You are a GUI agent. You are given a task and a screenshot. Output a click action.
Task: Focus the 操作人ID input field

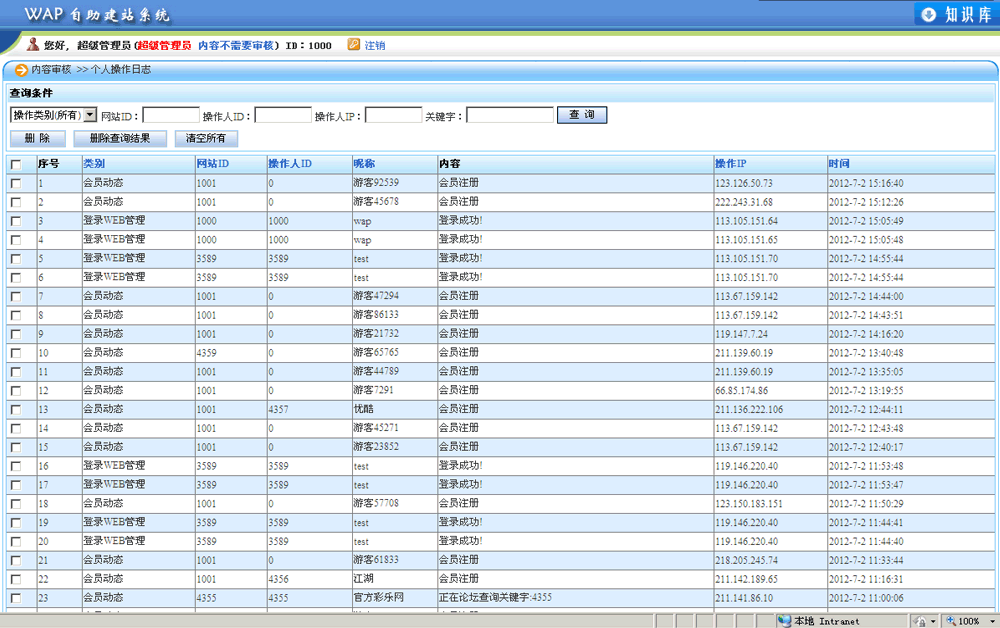tap(283, 115)
